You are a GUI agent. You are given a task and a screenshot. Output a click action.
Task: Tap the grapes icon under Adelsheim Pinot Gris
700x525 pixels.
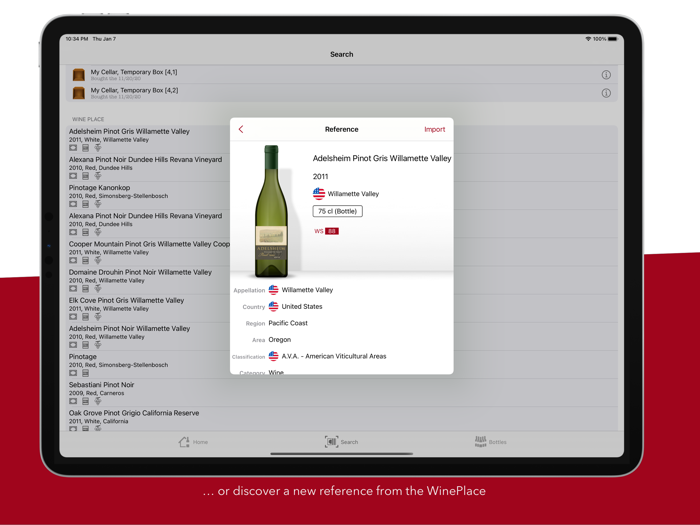tap(98, 148)
